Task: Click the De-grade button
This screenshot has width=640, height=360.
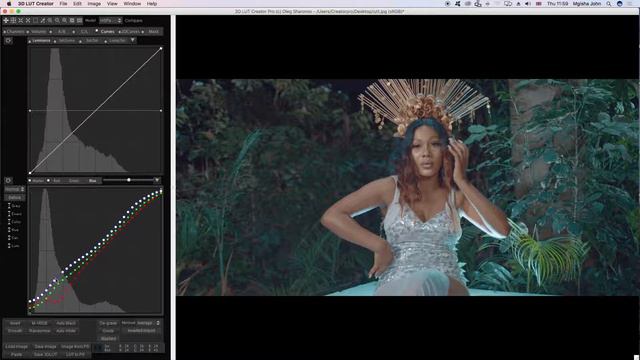Action: (x=108, y=323)
